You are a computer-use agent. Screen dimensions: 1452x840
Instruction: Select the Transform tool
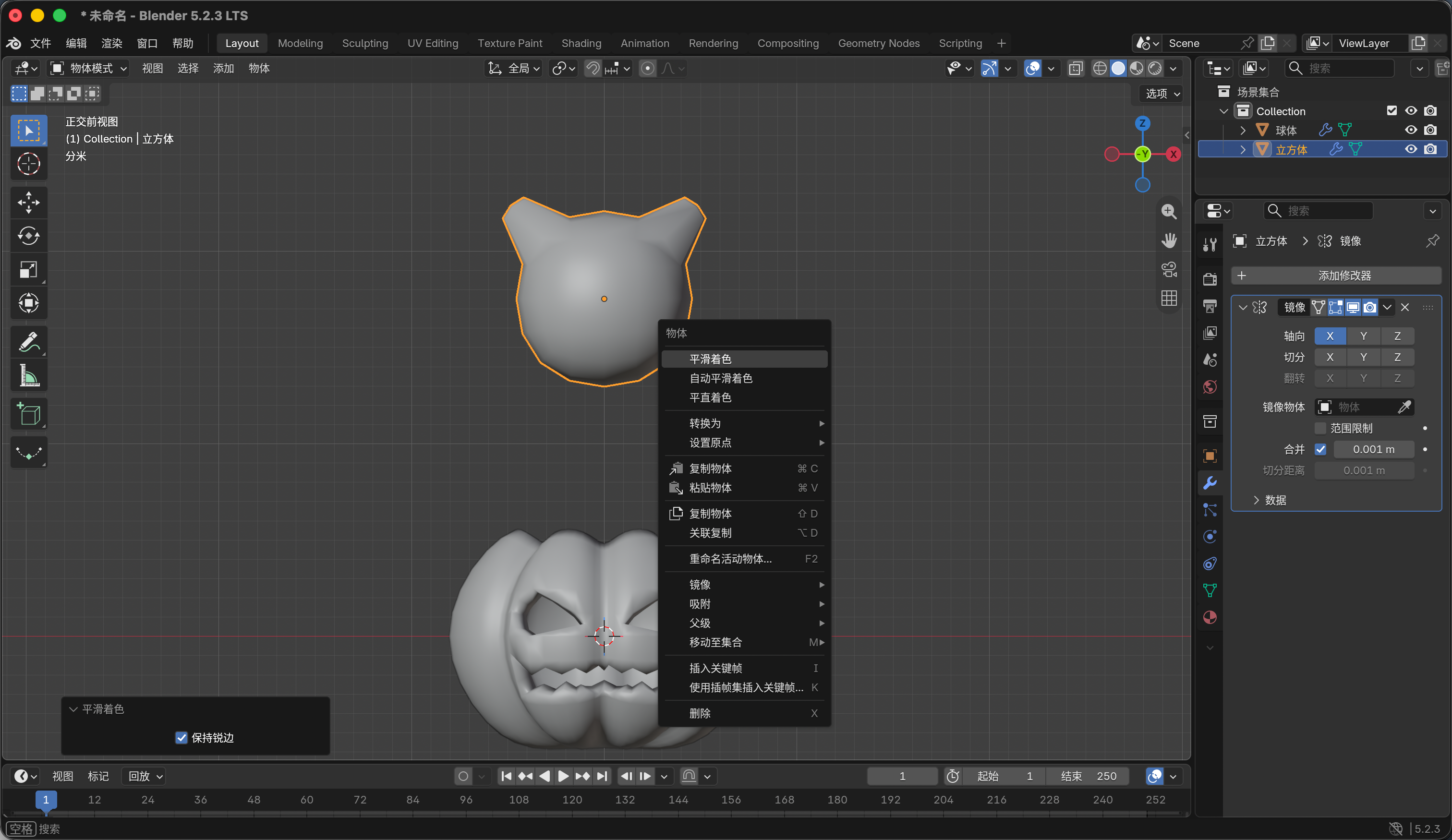(28, 303)
